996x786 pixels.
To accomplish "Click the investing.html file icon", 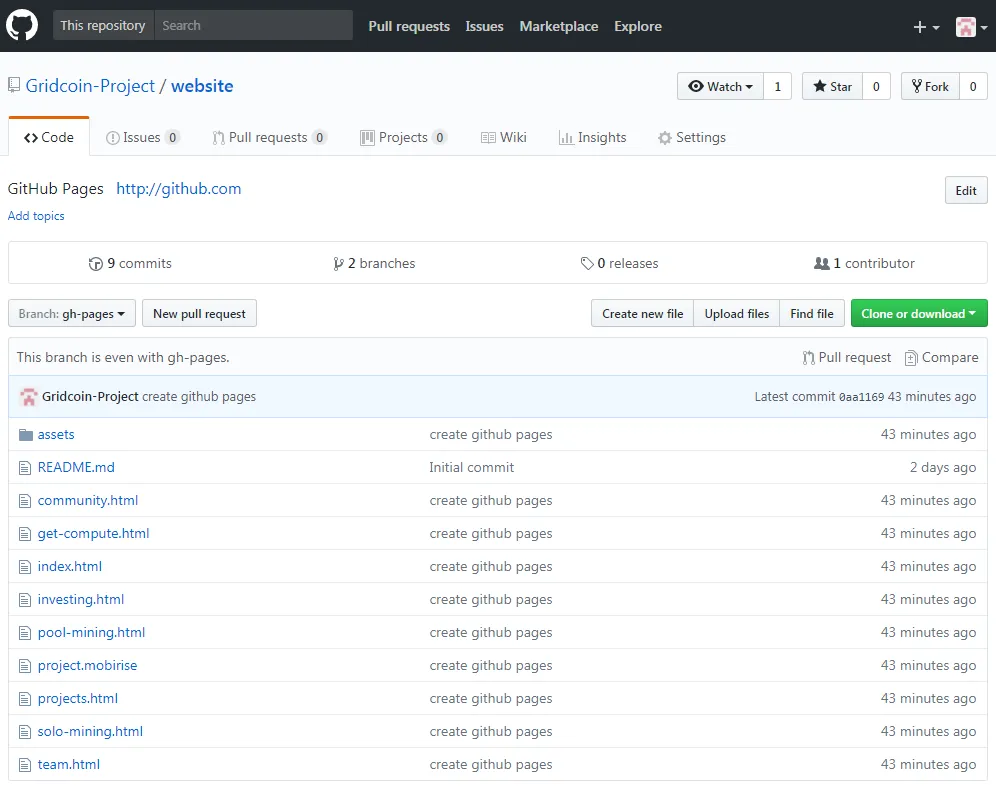I will click(x=25, y=600).
